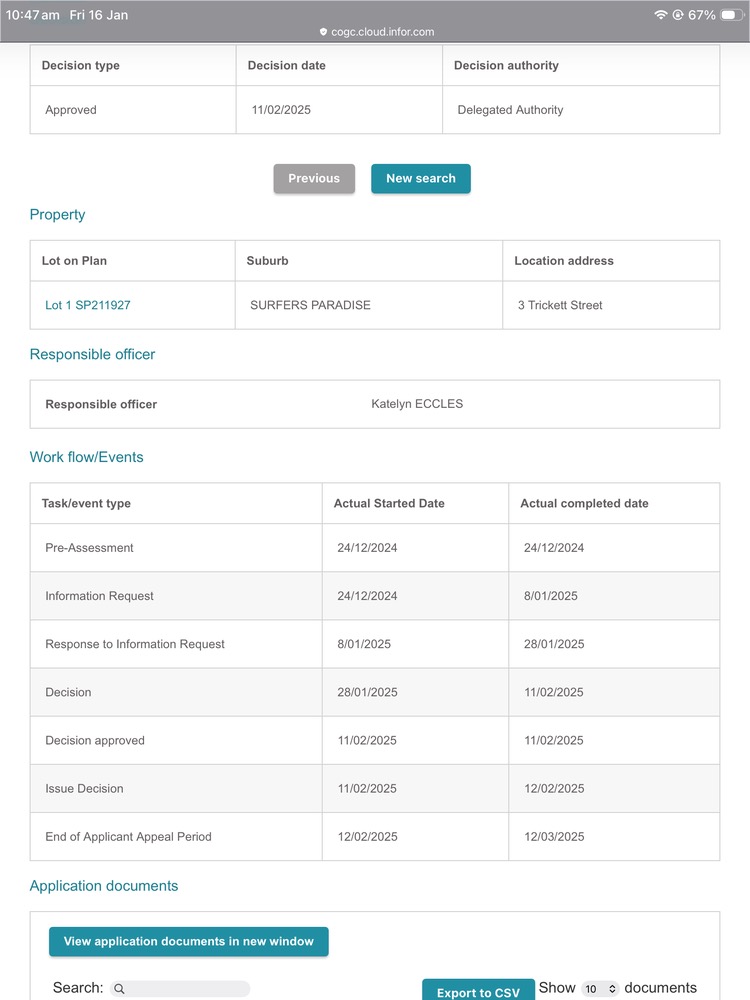Screen dimensions: 750x1000
Task: Tap the orientation lock icon in the status bar
Action: [678, 15]
